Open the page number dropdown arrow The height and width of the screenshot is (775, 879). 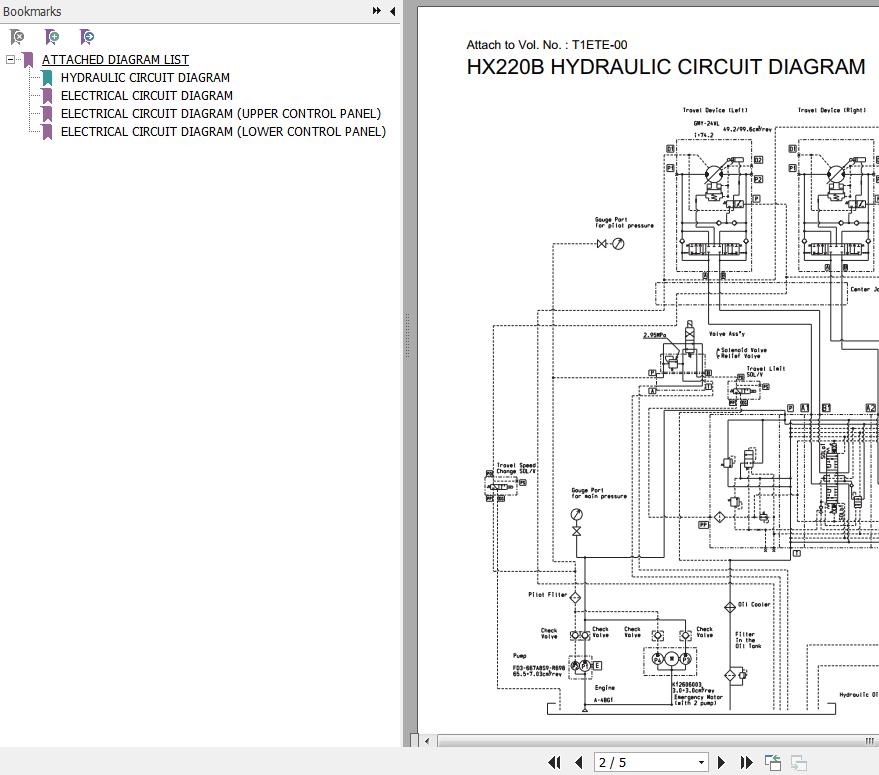[x=701, y=762]
